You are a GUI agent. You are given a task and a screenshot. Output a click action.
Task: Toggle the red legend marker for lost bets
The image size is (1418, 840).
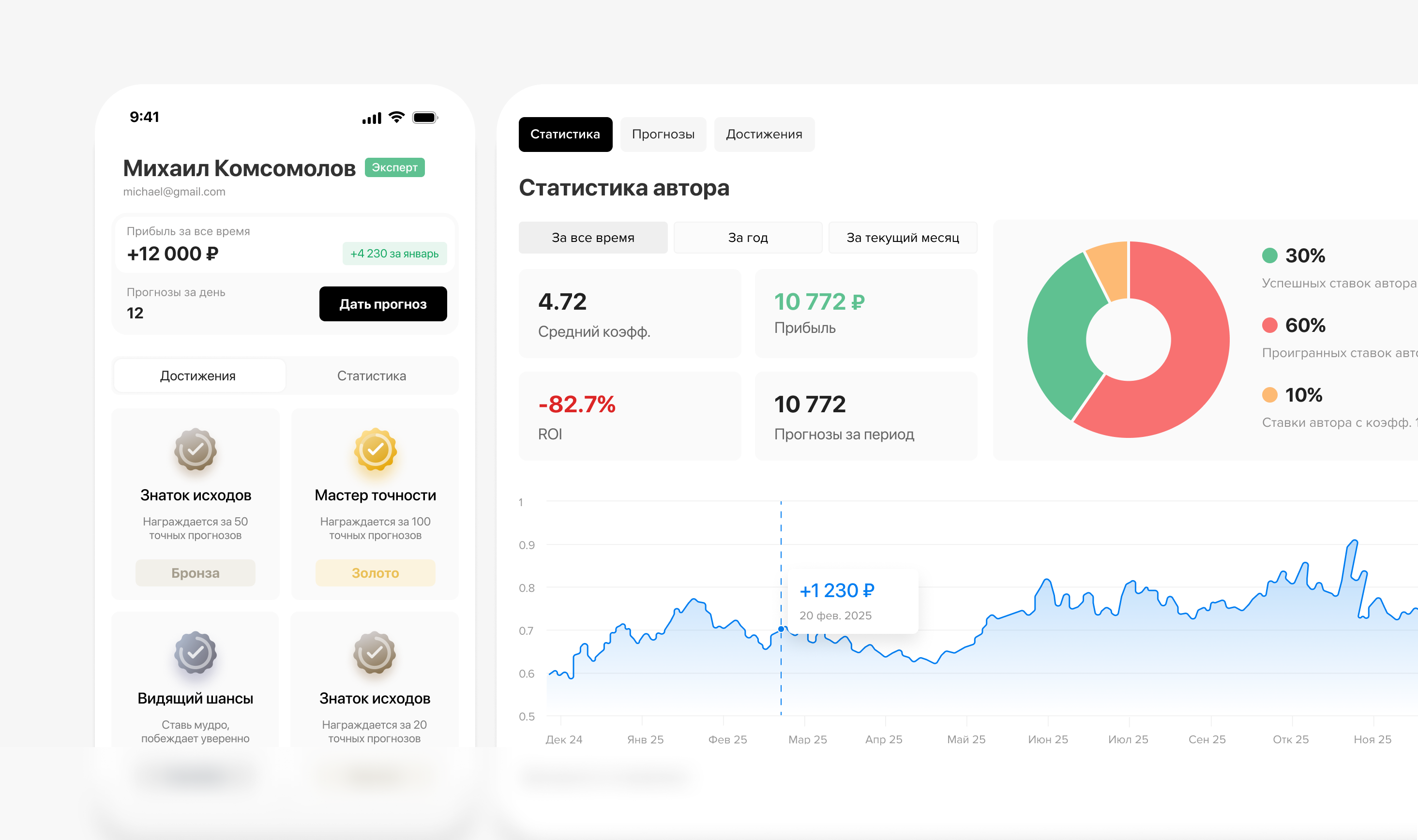click(x=1270, y=326)
